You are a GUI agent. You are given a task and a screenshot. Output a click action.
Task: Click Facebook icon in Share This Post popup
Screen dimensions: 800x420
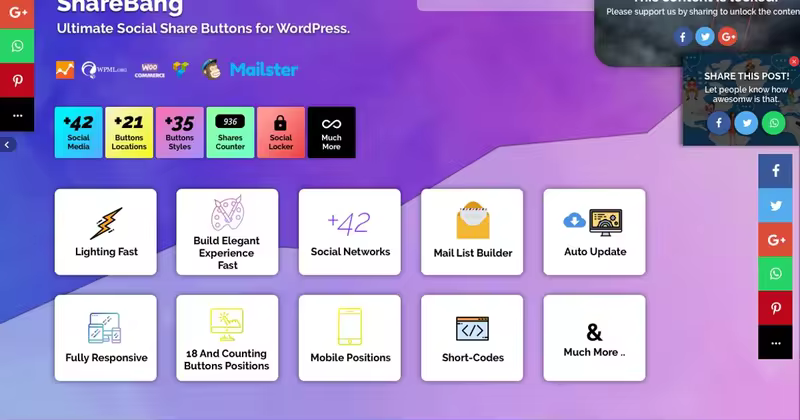tap(719, 123)
